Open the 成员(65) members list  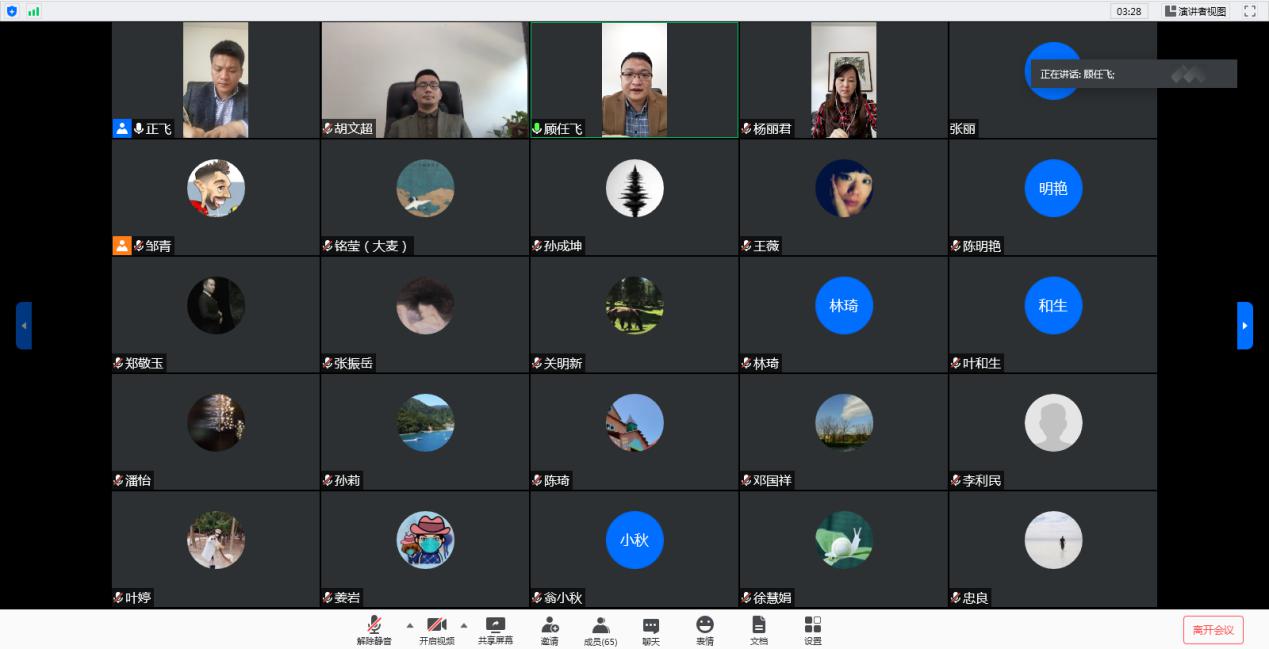[600, 628]
